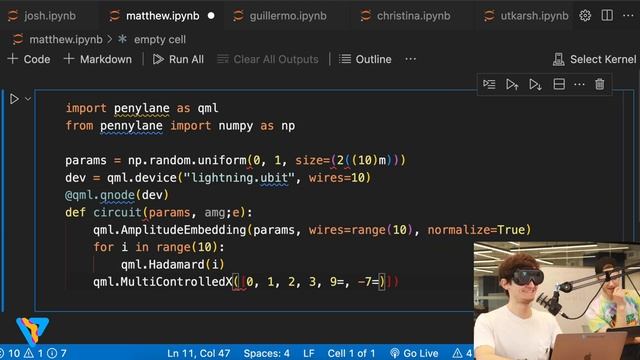Switch to the josh.ipynb tab
This screenshot has height=360, width=640.
tap(42, 16)
